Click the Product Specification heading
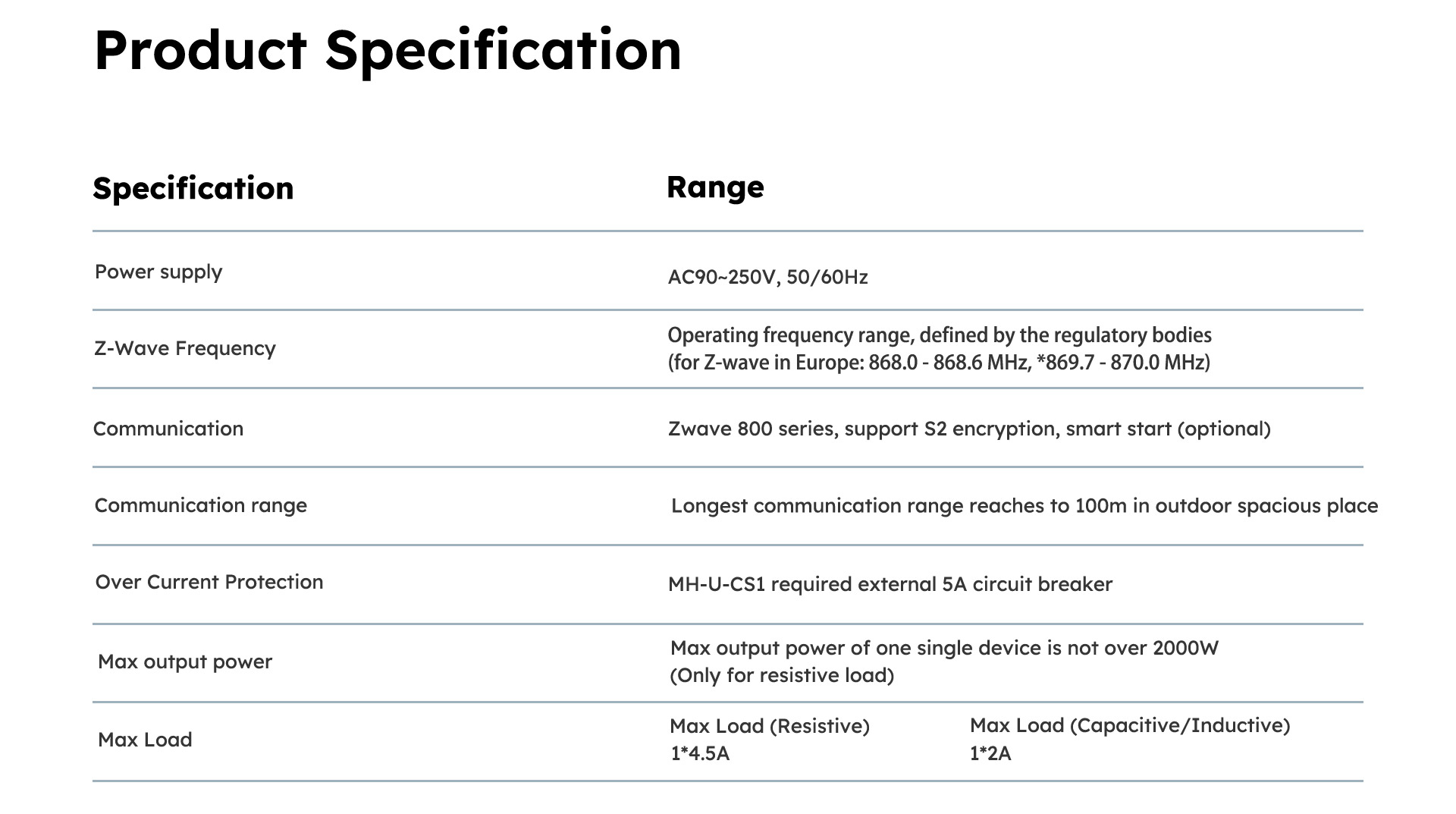 [x=388, y=51]
